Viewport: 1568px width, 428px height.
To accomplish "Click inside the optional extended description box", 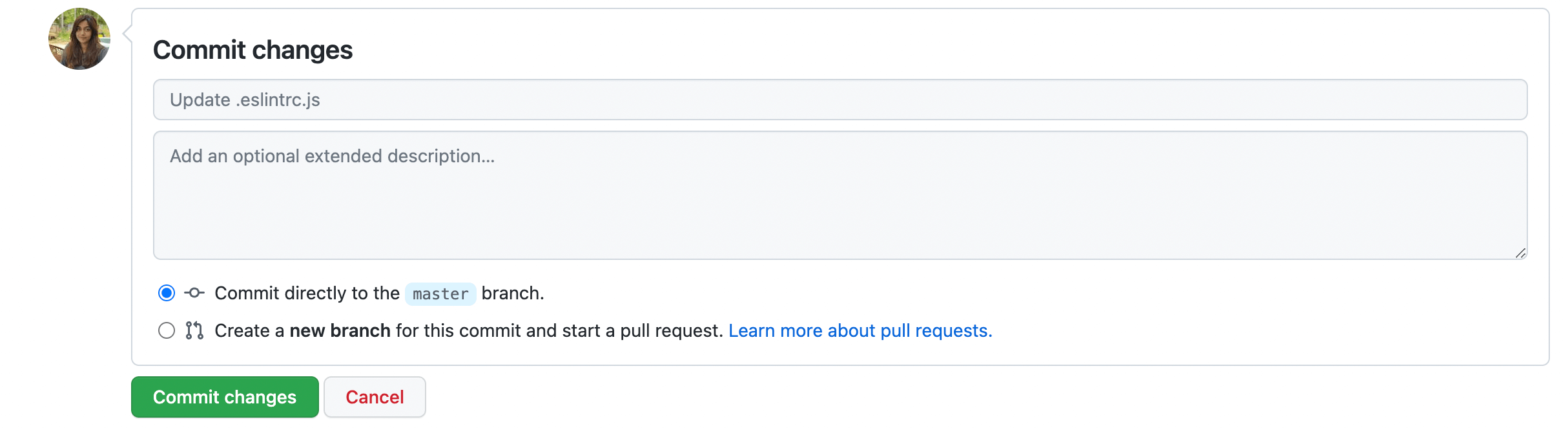I will [x=840, y=195].
